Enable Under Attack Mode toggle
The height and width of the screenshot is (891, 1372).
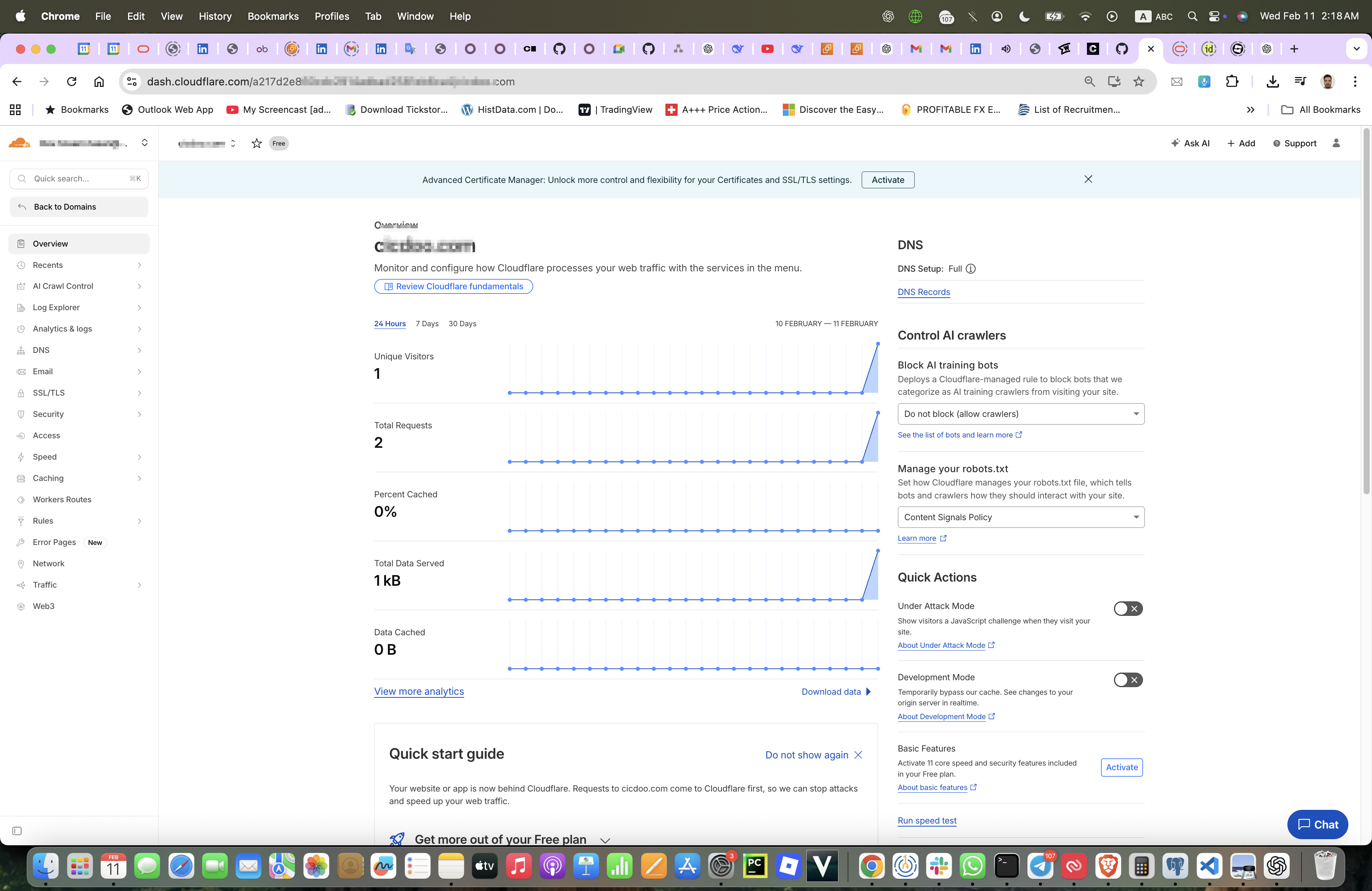coord(1128,609)
